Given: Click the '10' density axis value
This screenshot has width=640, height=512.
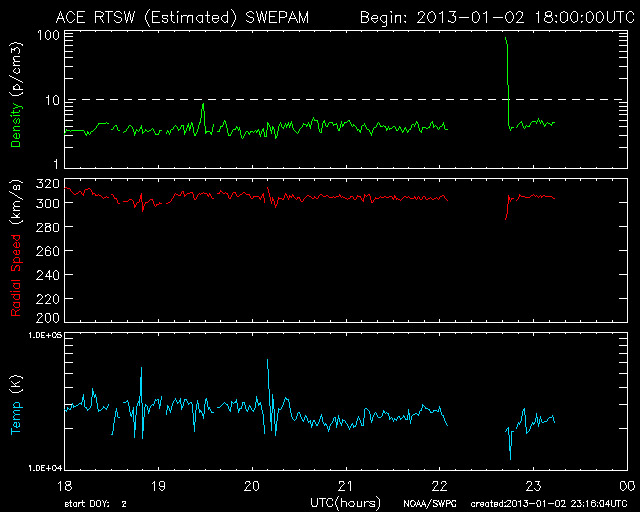Looking at the screenshot, I should coord(53,100).
